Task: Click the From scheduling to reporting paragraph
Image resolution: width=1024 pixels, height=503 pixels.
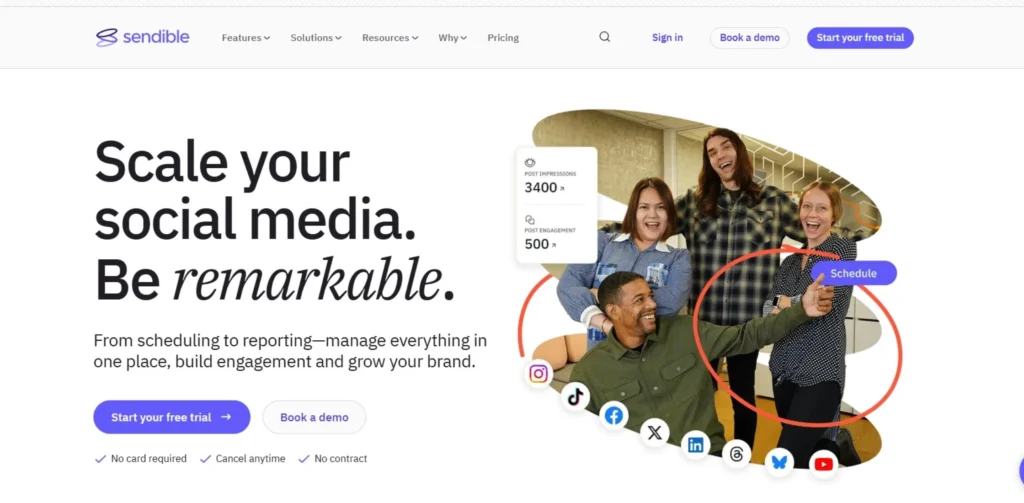Action: point(290,351)
